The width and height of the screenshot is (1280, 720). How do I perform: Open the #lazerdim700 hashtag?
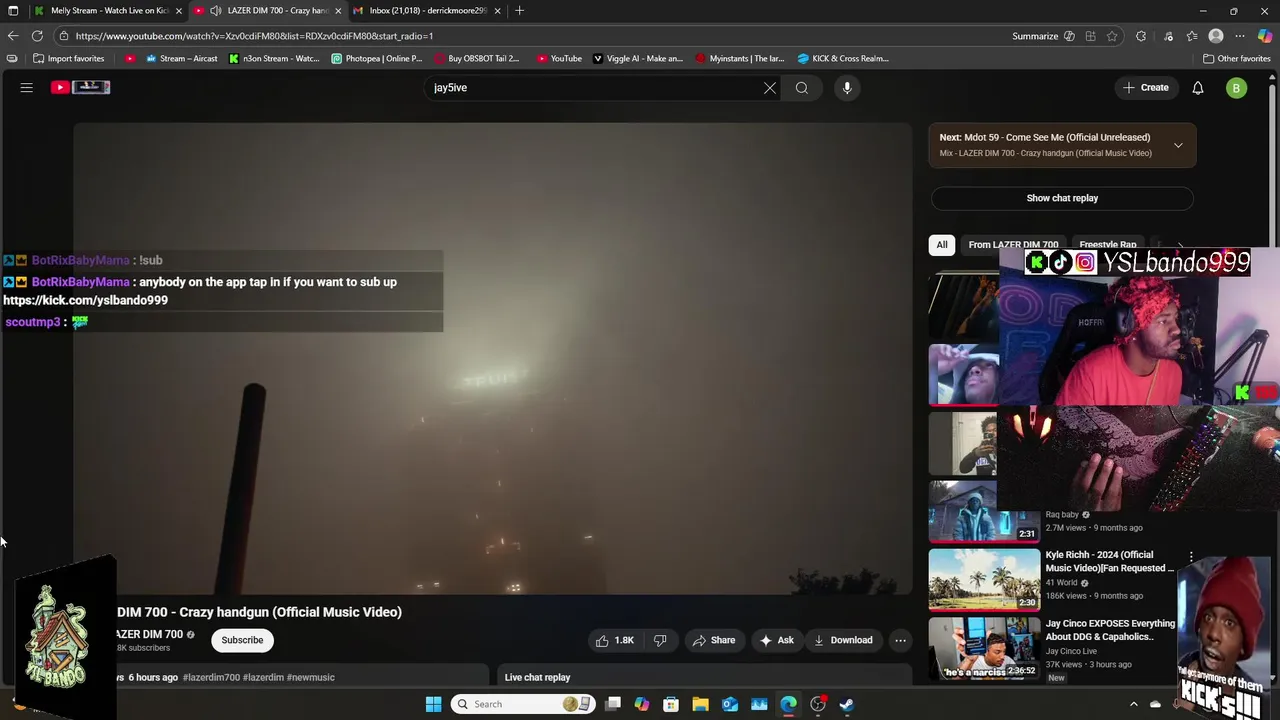(x=211, y=678)
